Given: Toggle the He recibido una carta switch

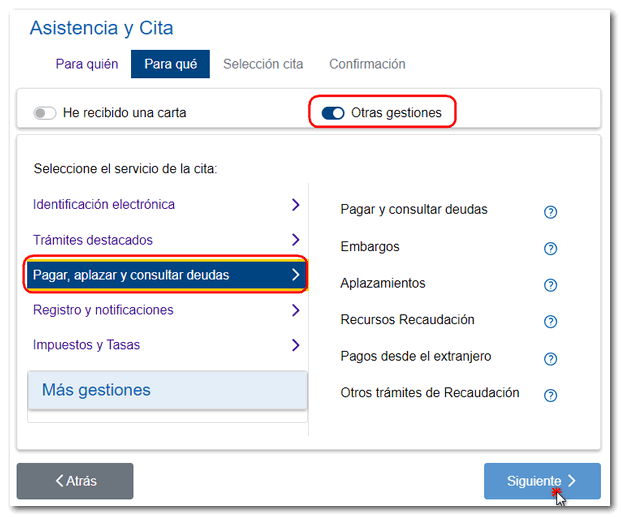Looking at the screenshot, I should click(x=44, y=113).
